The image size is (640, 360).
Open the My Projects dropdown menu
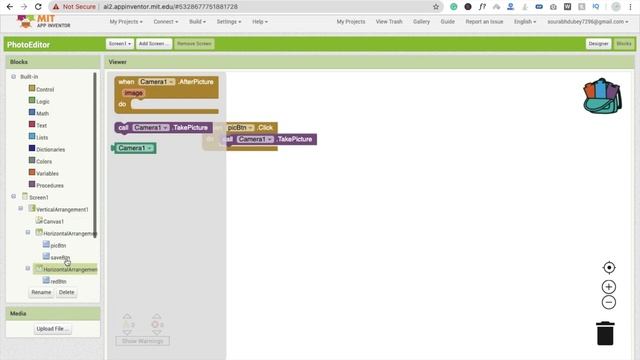(x=126, y=22)
